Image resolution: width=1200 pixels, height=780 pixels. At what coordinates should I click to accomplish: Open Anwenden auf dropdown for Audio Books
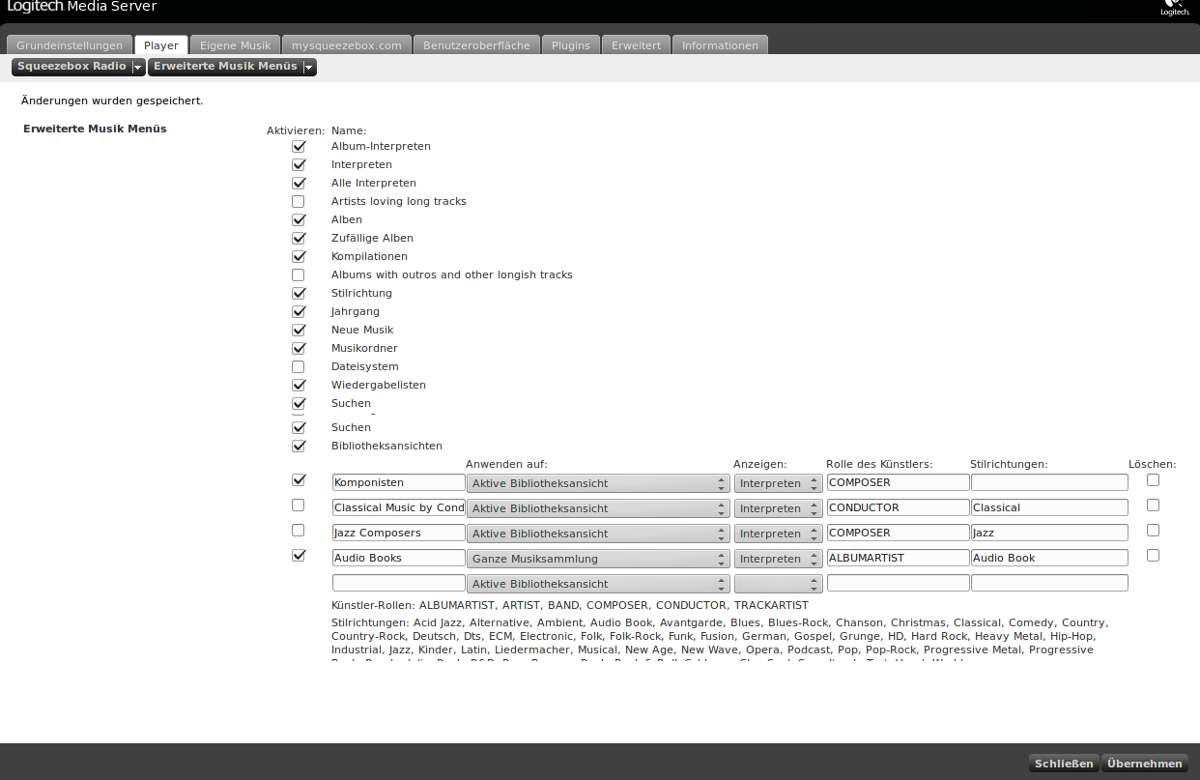point(598,559)
